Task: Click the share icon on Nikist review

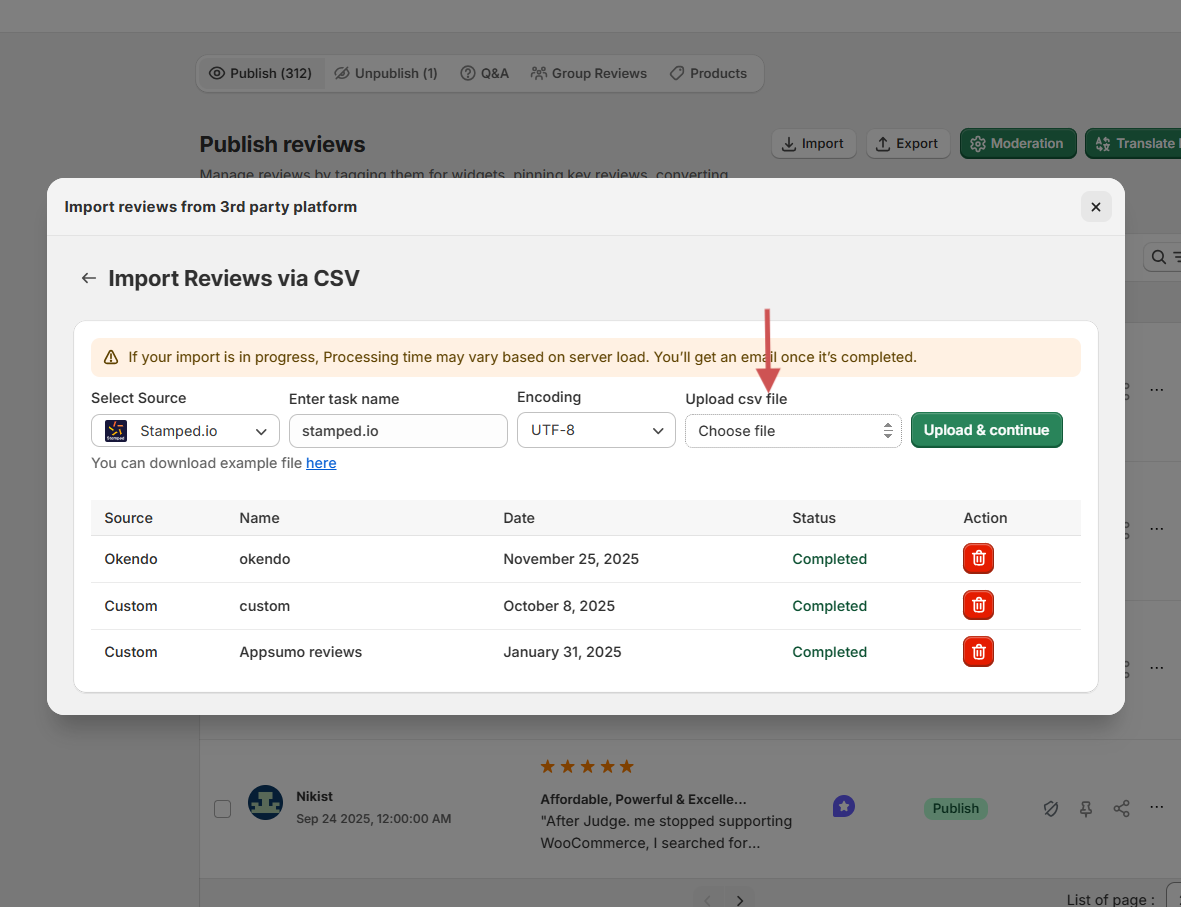Action: pos(1121,808)
